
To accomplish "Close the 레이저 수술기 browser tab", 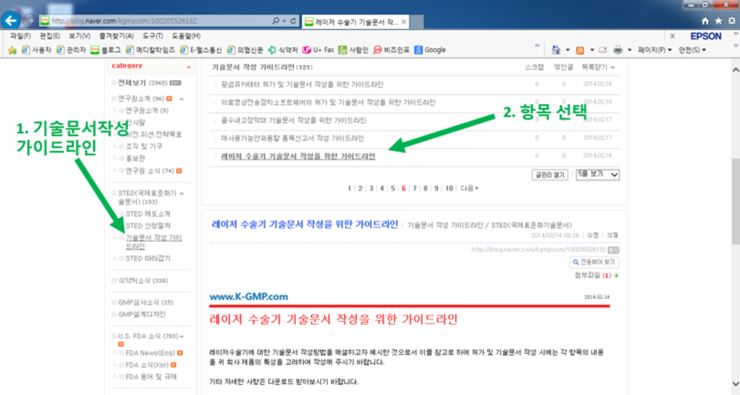I will tap(404, 22).
